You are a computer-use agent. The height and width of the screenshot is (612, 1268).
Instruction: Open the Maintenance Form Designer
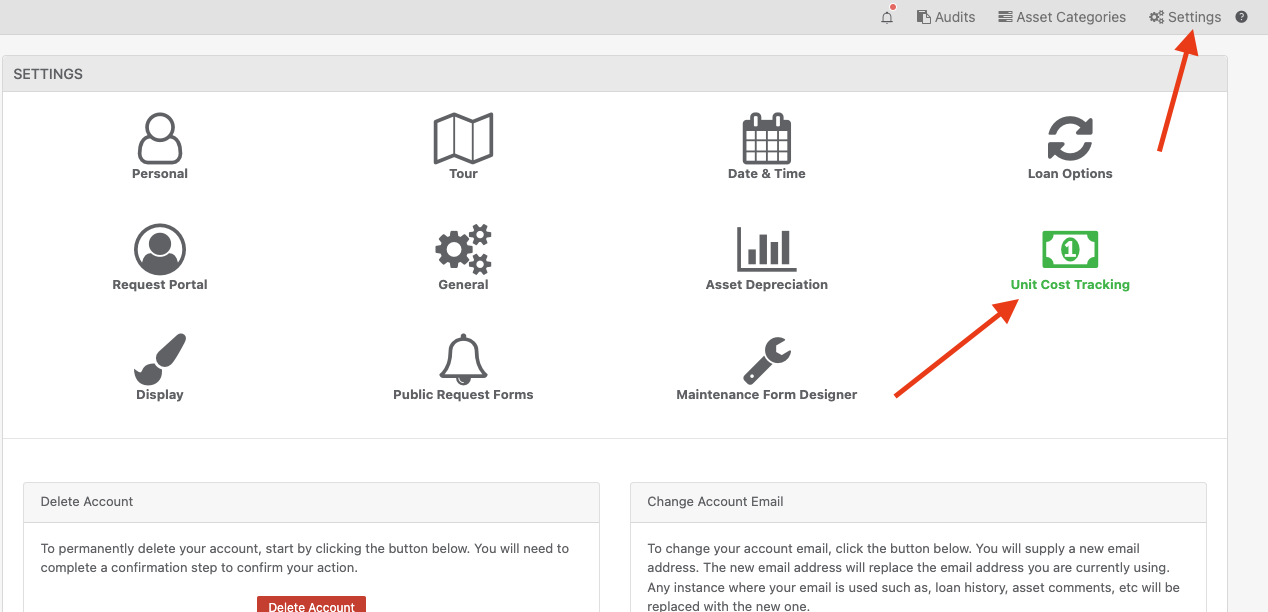766,366
